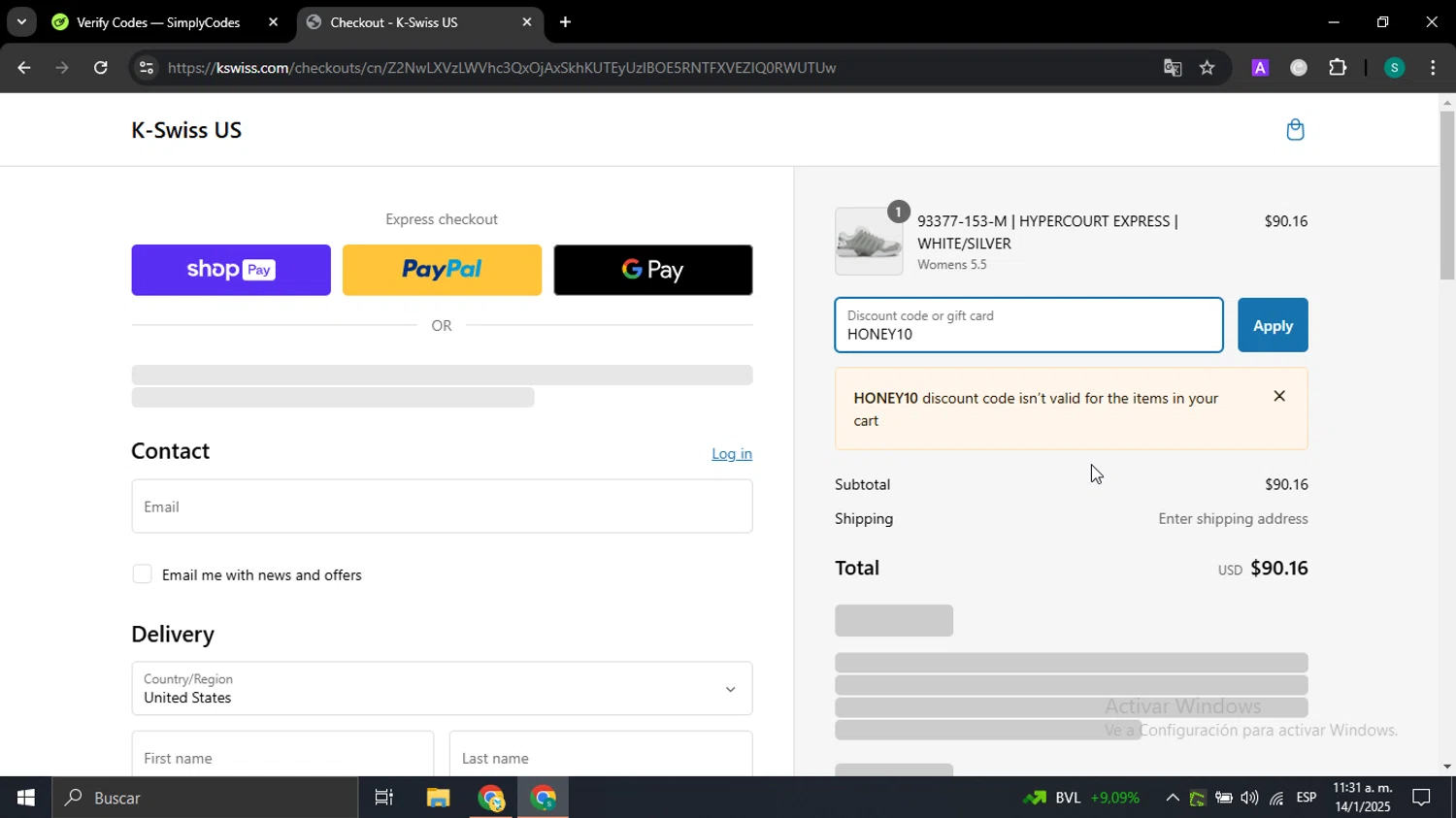
Task: Close the Verify Codes SimplyCodes tab
Action: coord(273,22)
